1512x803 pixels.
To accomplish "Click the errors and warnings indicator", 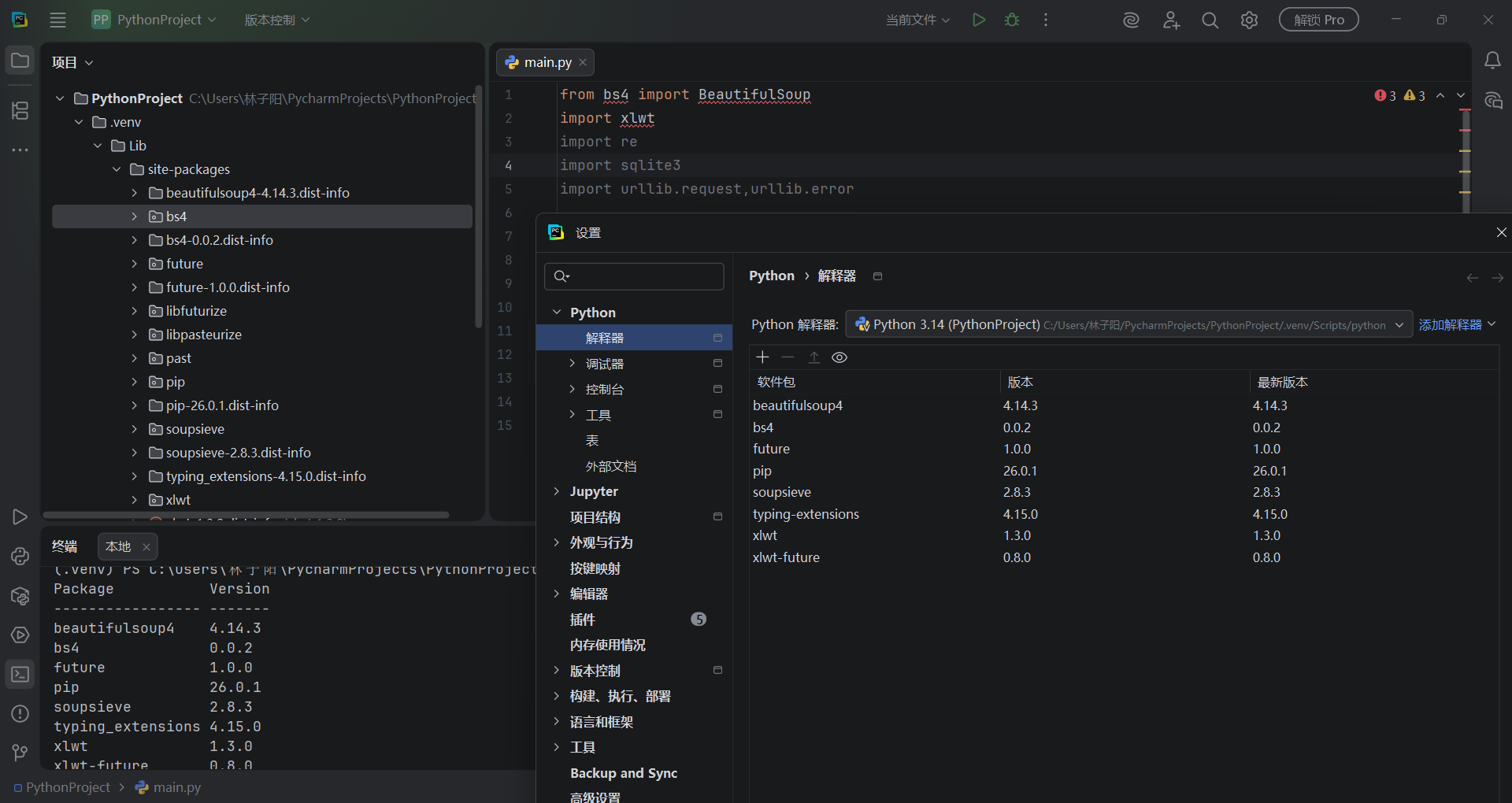I will point(1399,95).
